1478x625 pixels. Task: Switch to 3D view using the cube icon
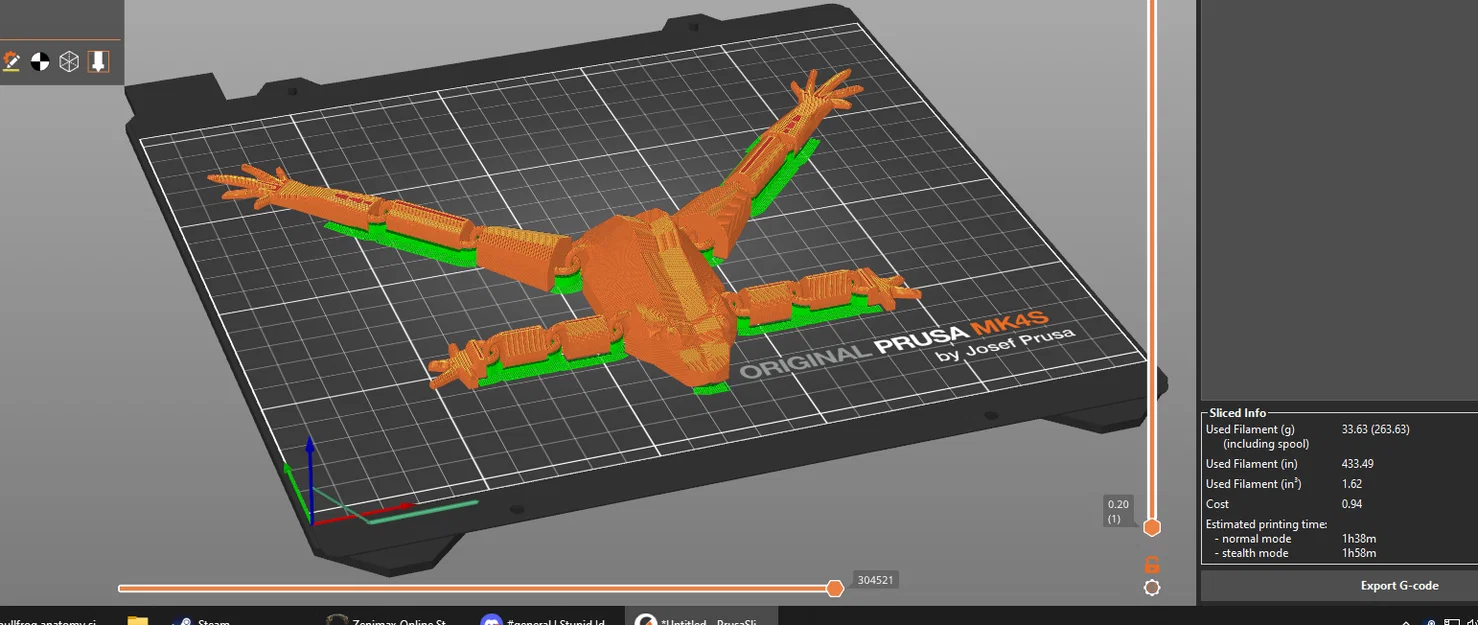(x=68, y=61)
